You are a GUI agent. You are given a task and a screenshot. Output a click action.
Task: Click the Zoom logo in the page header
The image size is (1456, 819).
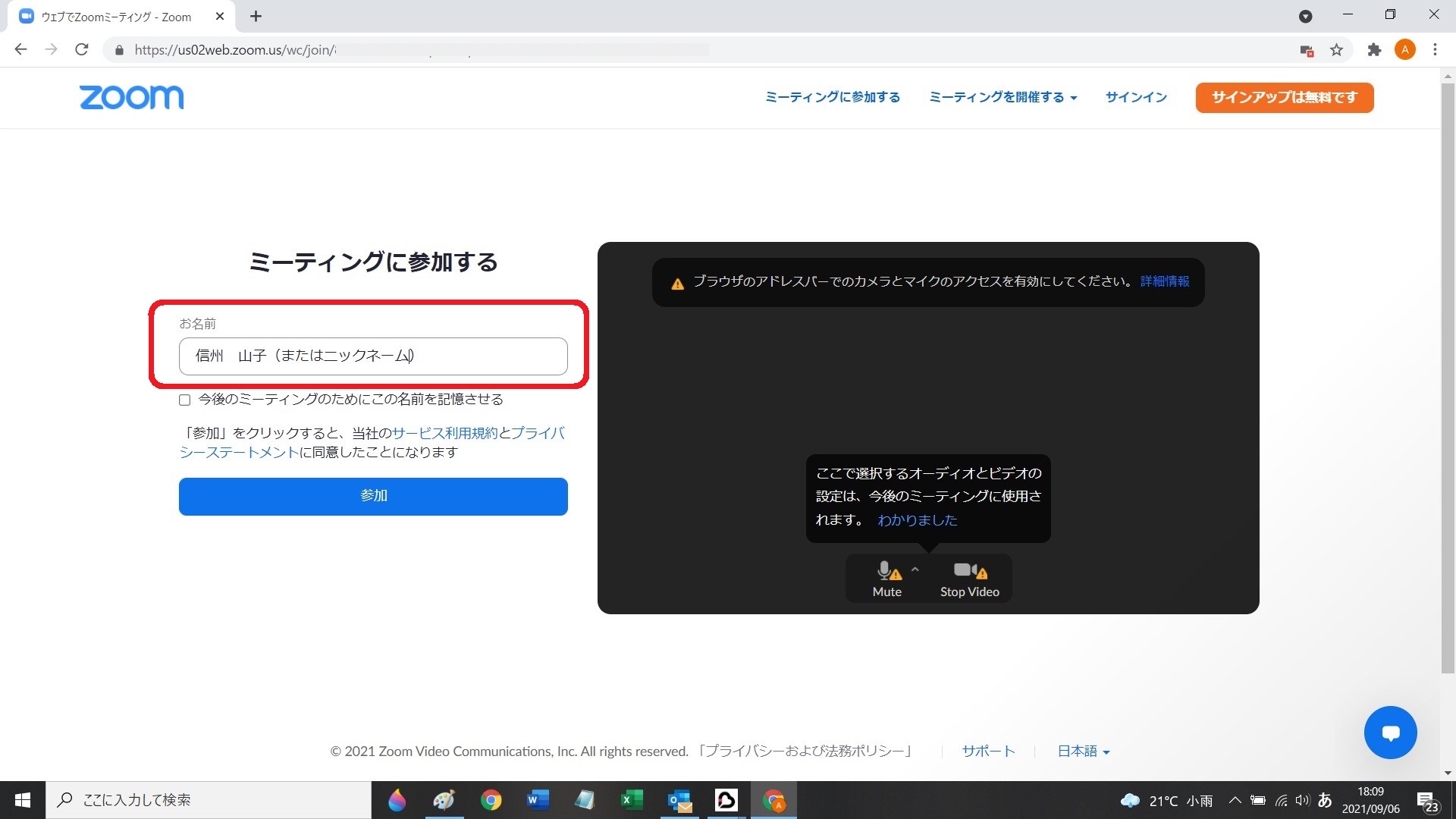click(131, 97)
